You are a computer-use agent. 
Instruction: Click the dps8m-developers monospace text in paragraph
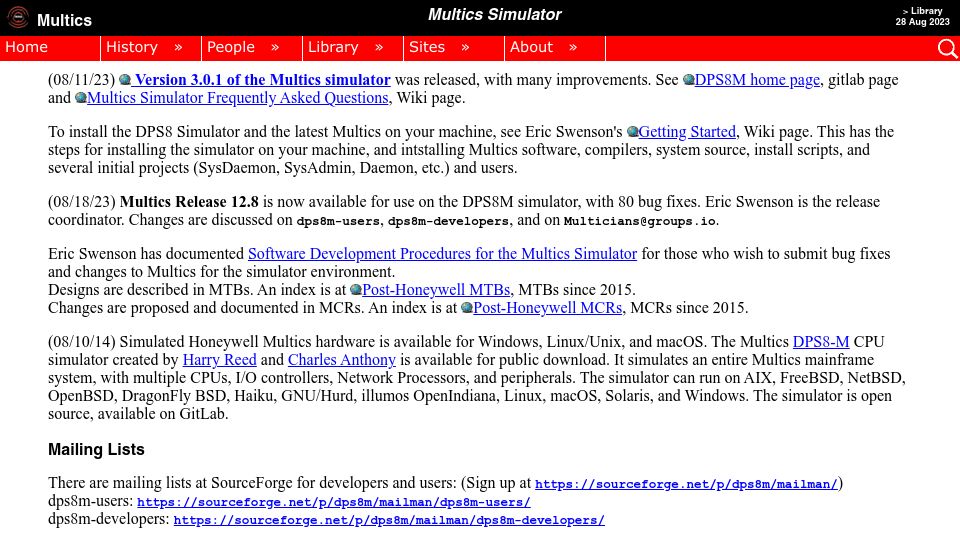(x=448, y=221)
